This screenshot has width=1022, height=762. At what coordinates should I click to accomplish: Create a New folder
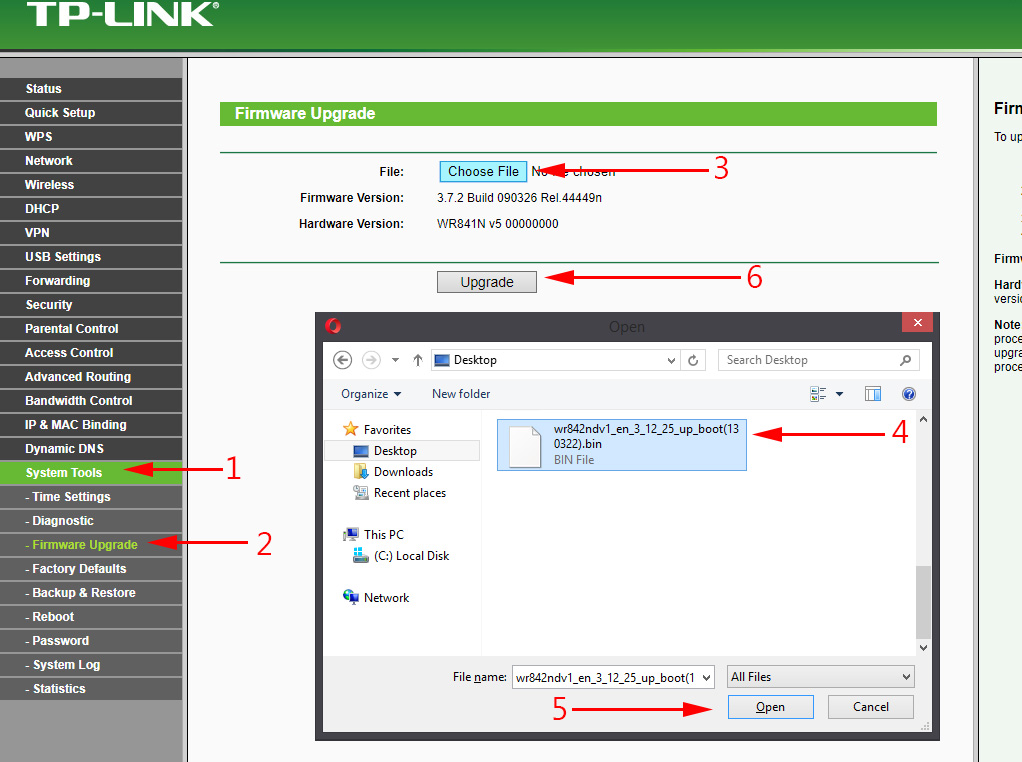click(461, 394)
